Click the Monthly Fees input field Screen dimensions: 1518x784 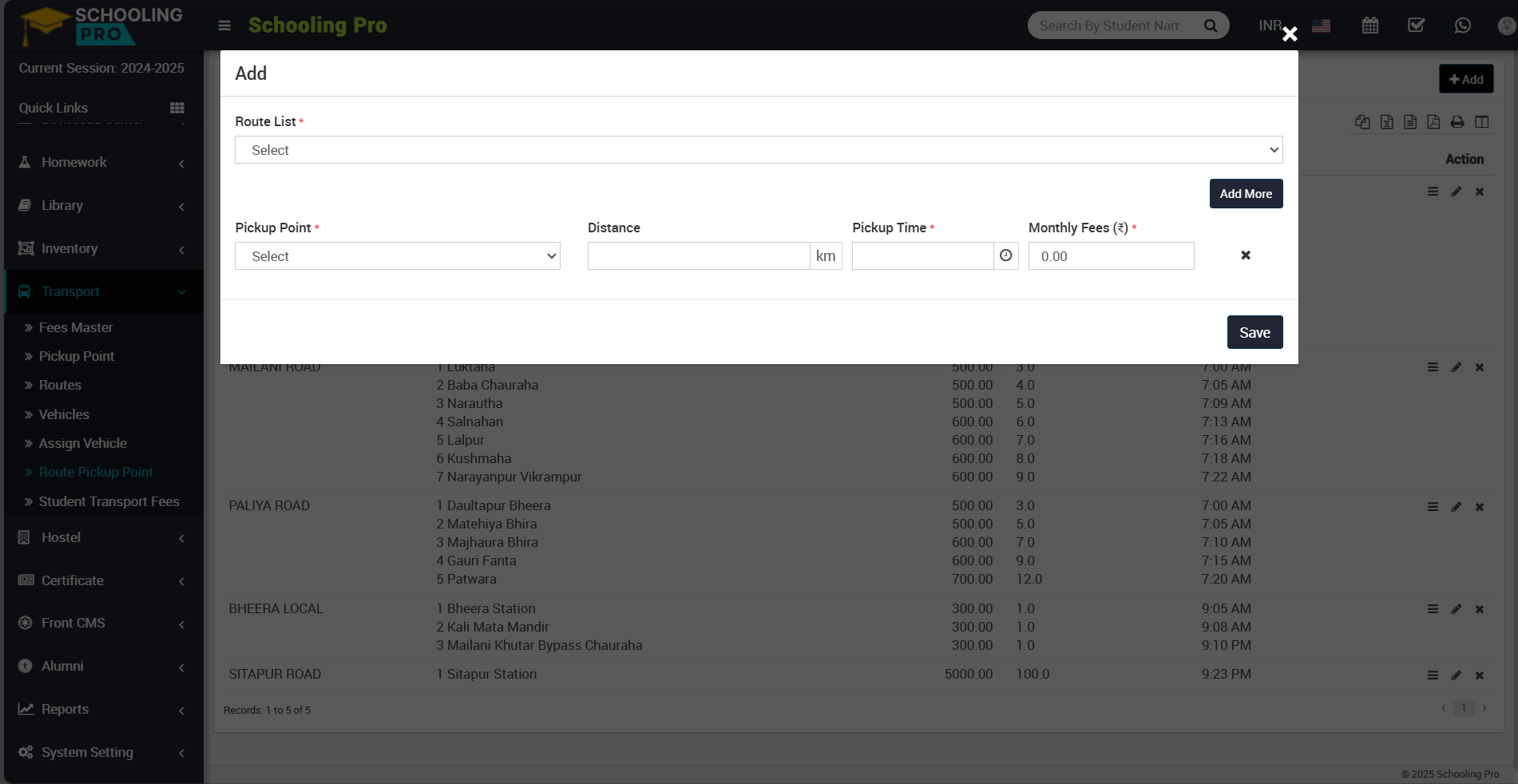(1111, 256)
